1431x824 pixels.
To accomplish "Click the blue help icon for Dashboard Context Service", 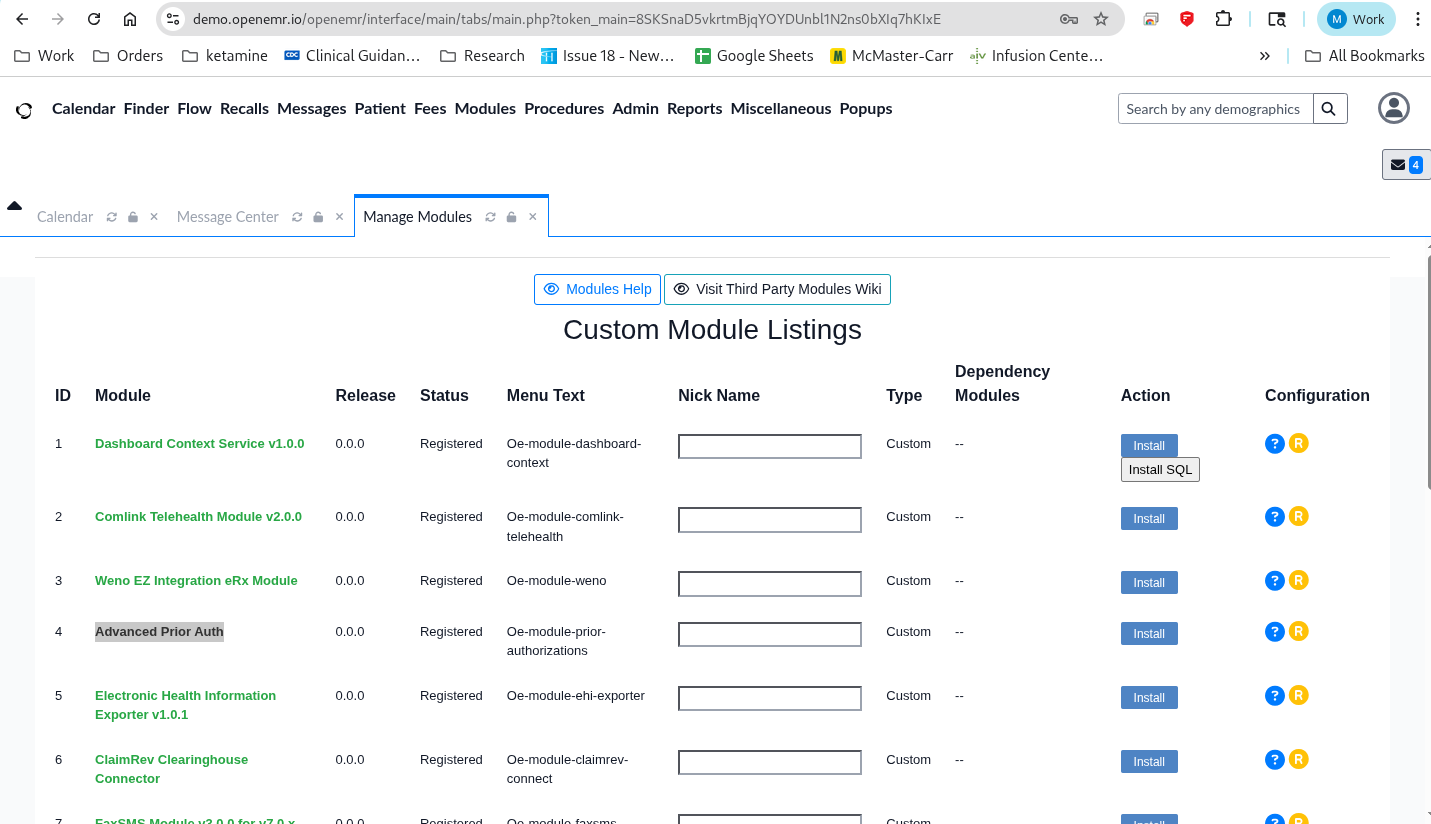I will tap(1274, 444).
